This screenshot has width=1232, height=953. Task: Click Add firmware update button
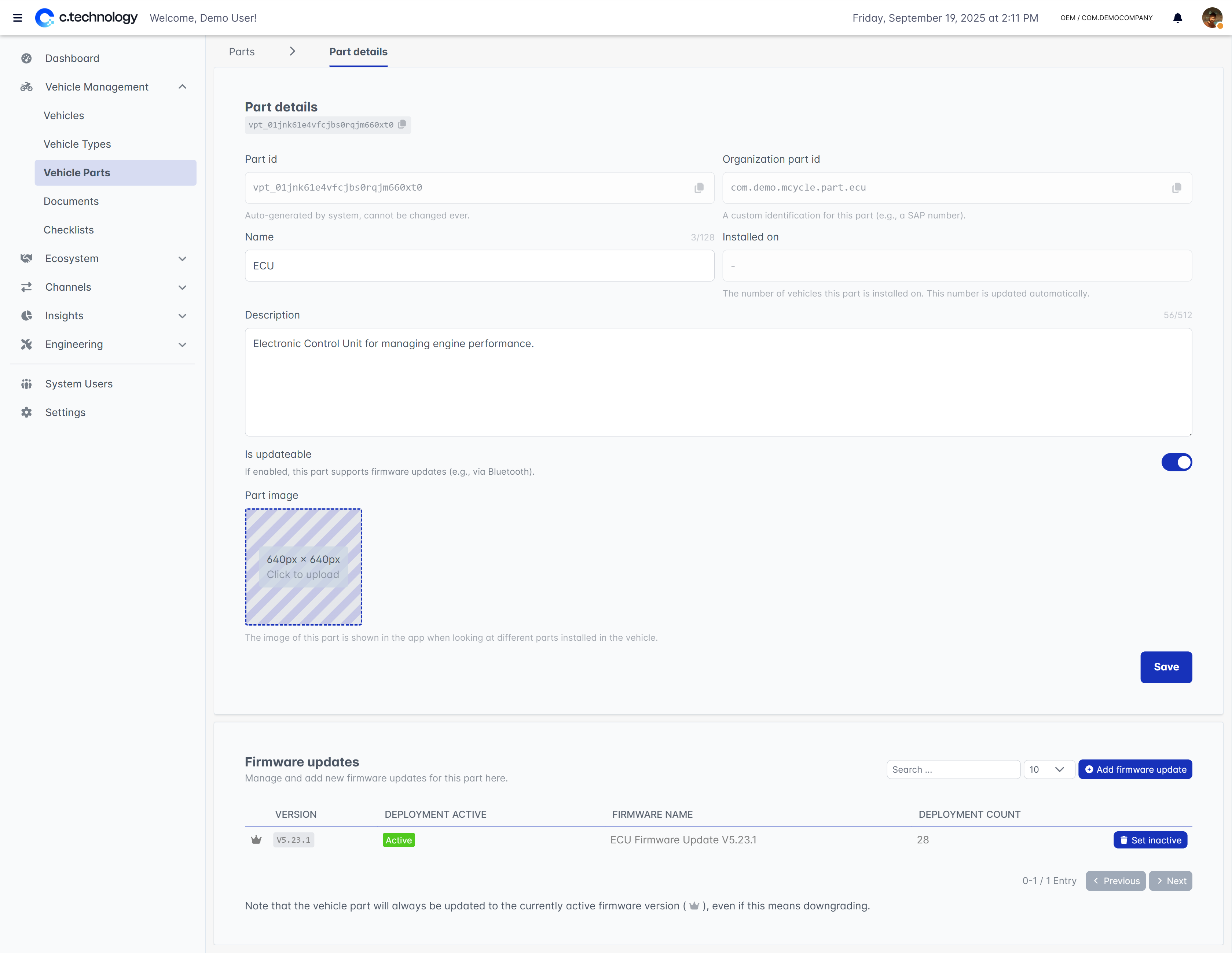[1135, 769]
